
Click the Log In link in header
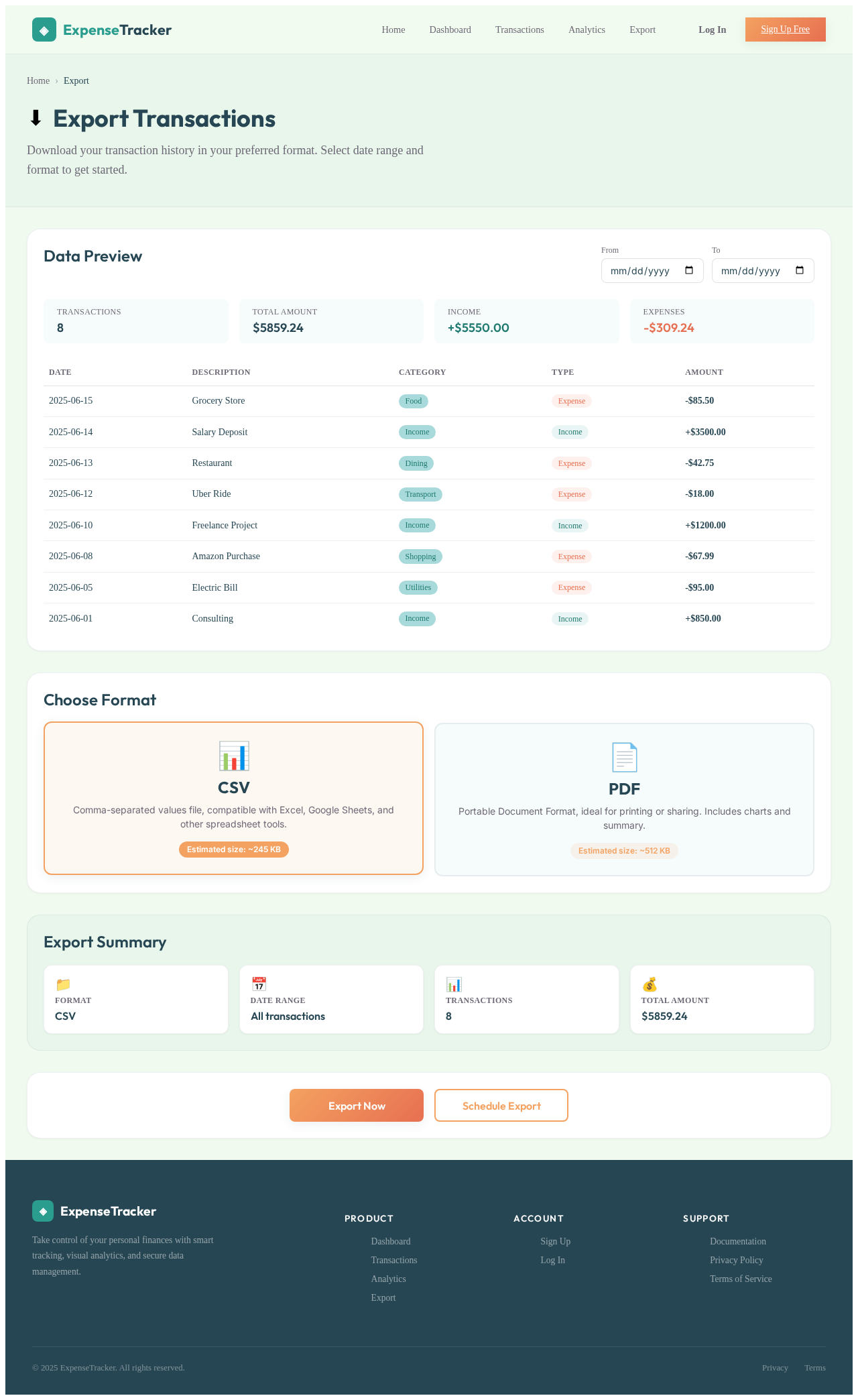coord(712,30)
